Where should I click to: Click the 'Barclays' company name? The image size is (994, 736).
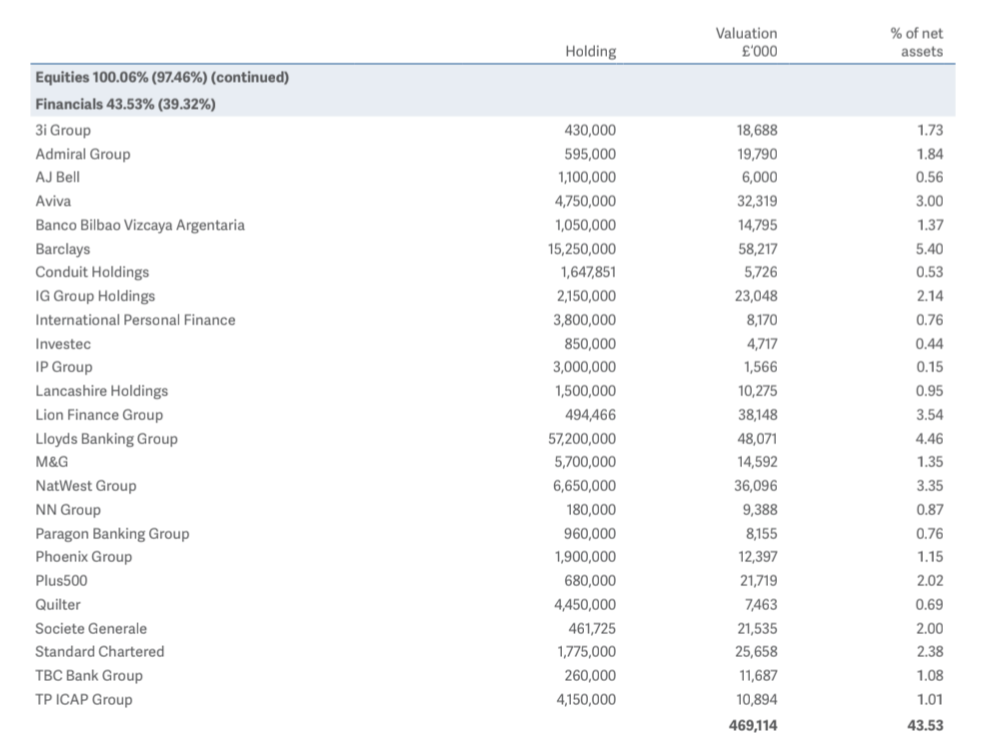[x=63, y=249]
